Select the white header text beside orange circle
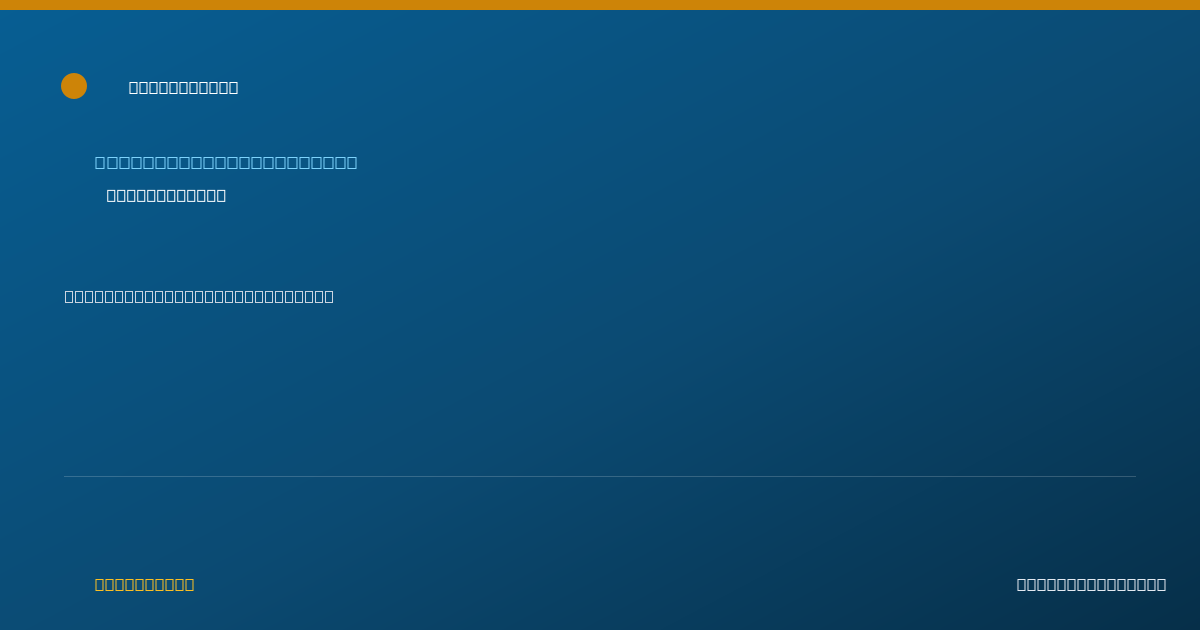Screen dimensions: 1200x630 (x=184, y=87)
